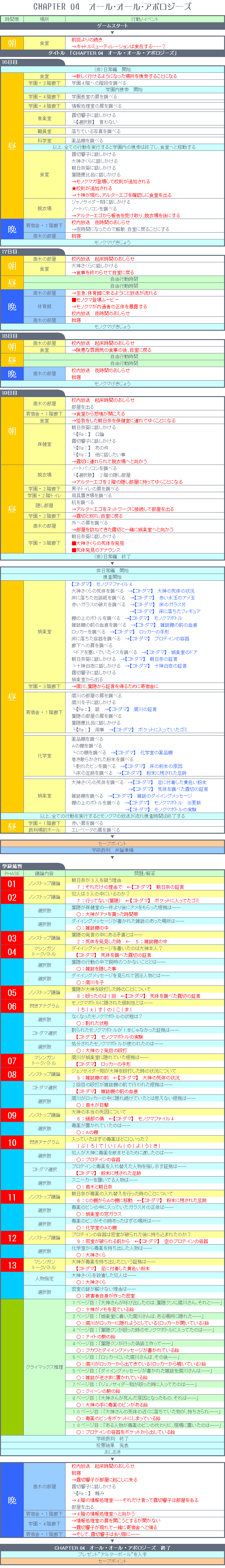Screen dimensions: 225x1568
Task: Click the ゲームスタート bar
Action: point(112,26)
